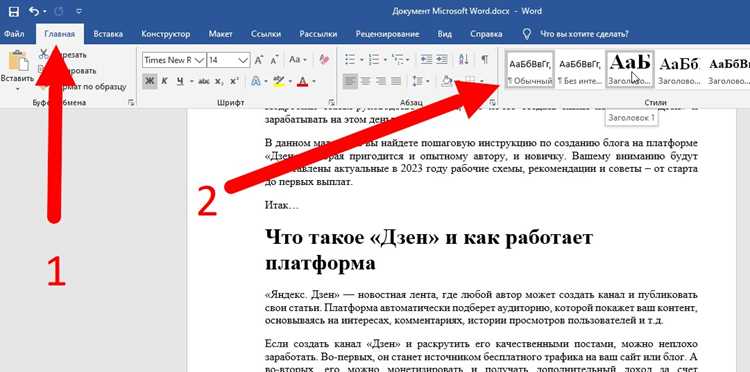Select the Главная ribbon tab
The image size is (750, 372).
[x=59, y=34]
